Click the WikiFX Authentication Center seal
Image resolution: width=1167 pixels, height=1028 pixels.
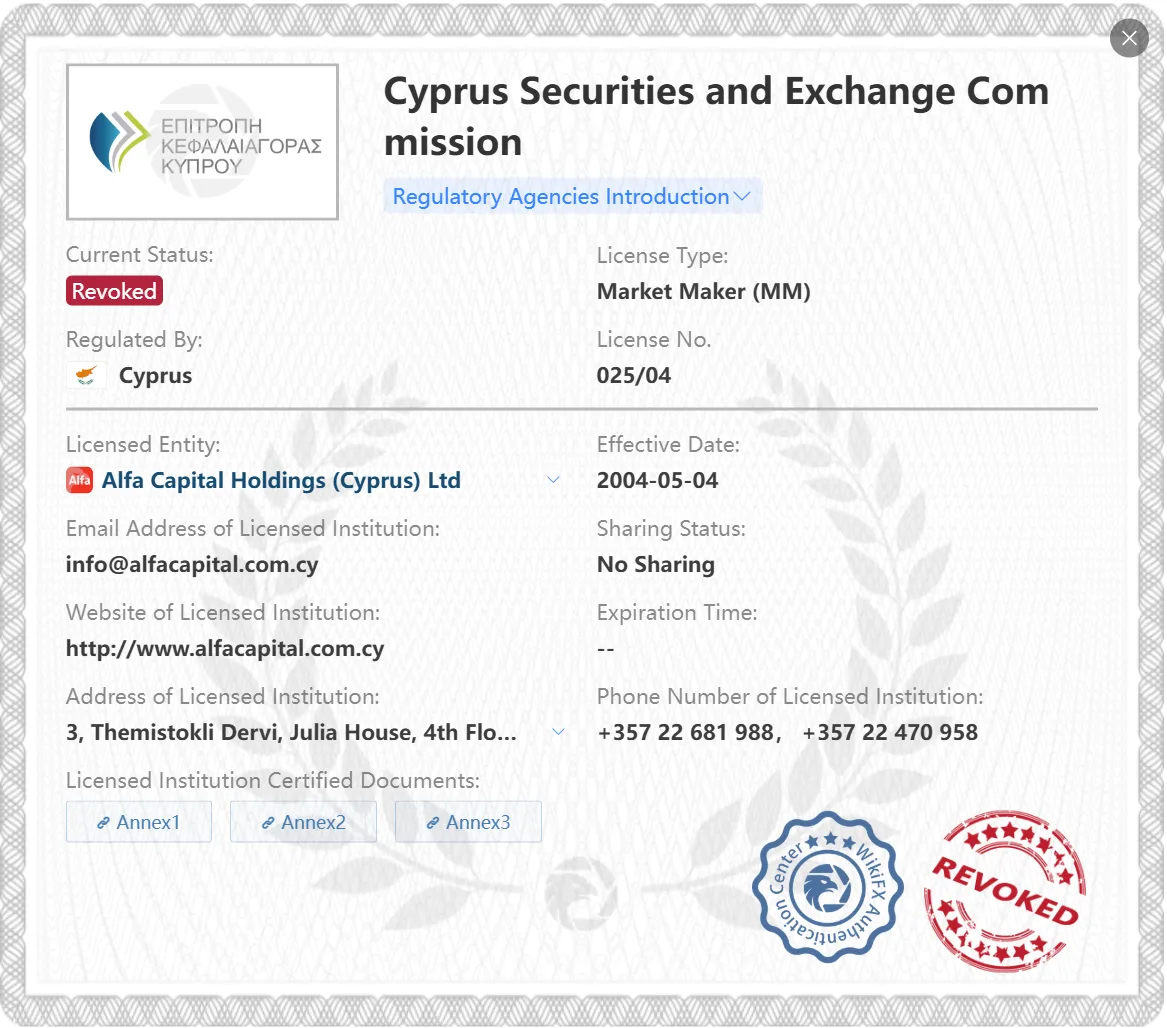[828, 887]
